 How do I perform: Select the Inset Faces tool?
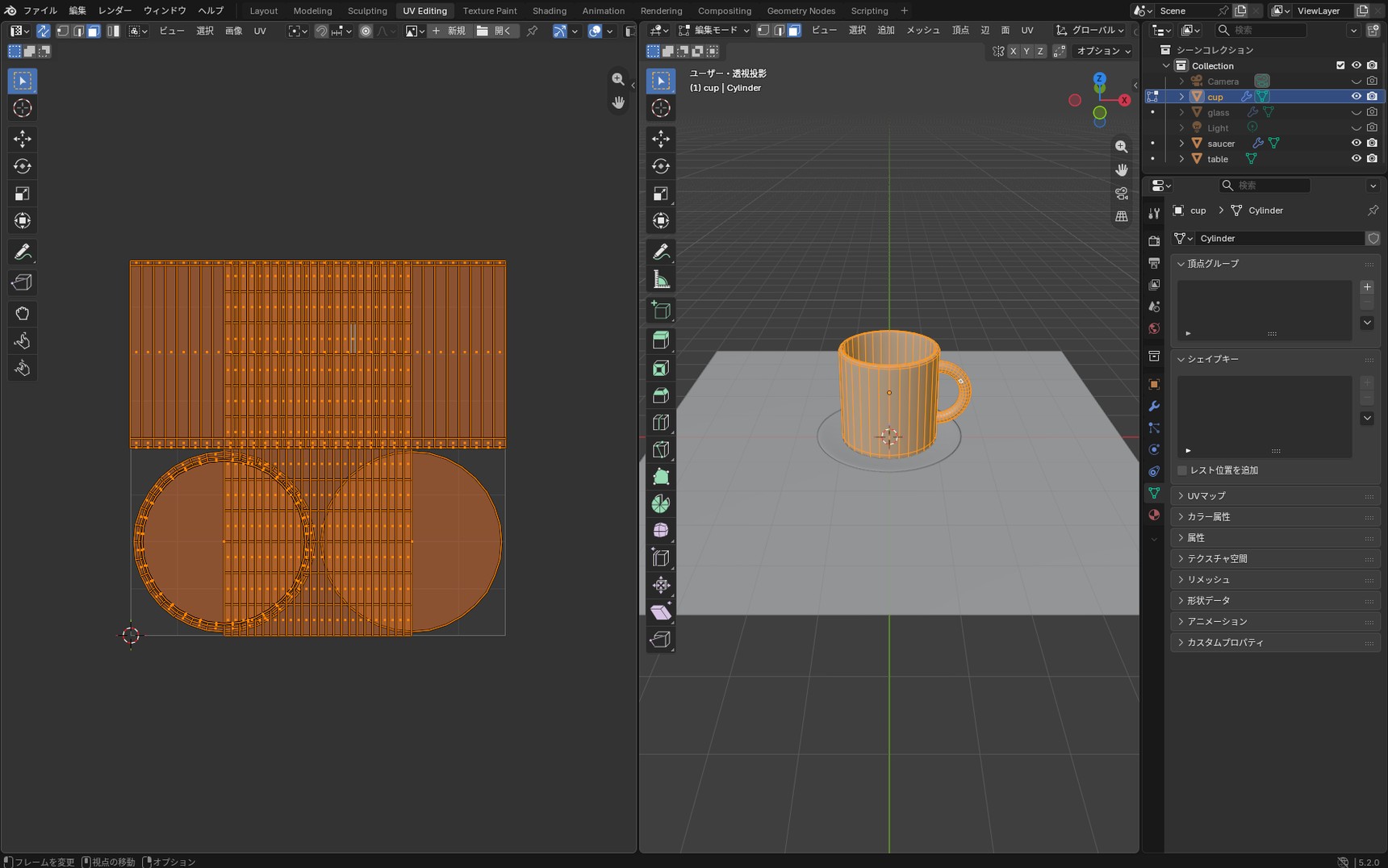661,368
